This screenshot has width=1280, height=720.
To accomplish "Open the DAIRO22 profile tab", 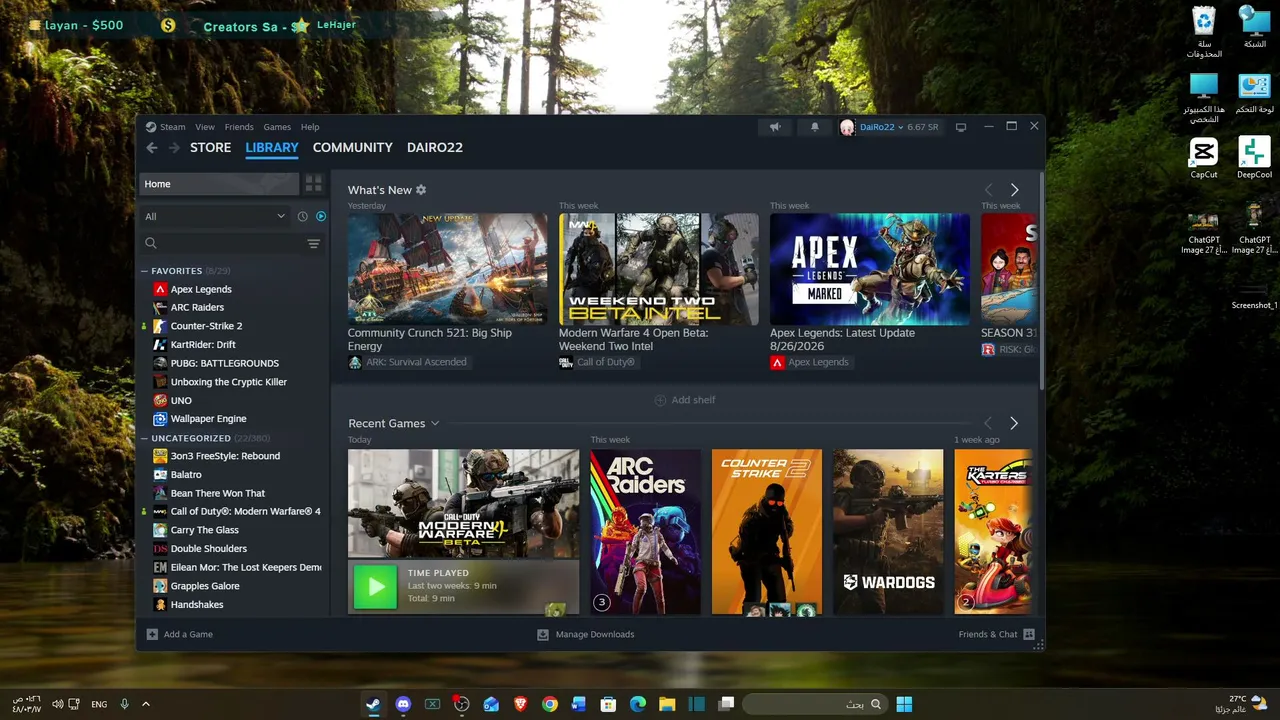I will [x=435, y=147].
